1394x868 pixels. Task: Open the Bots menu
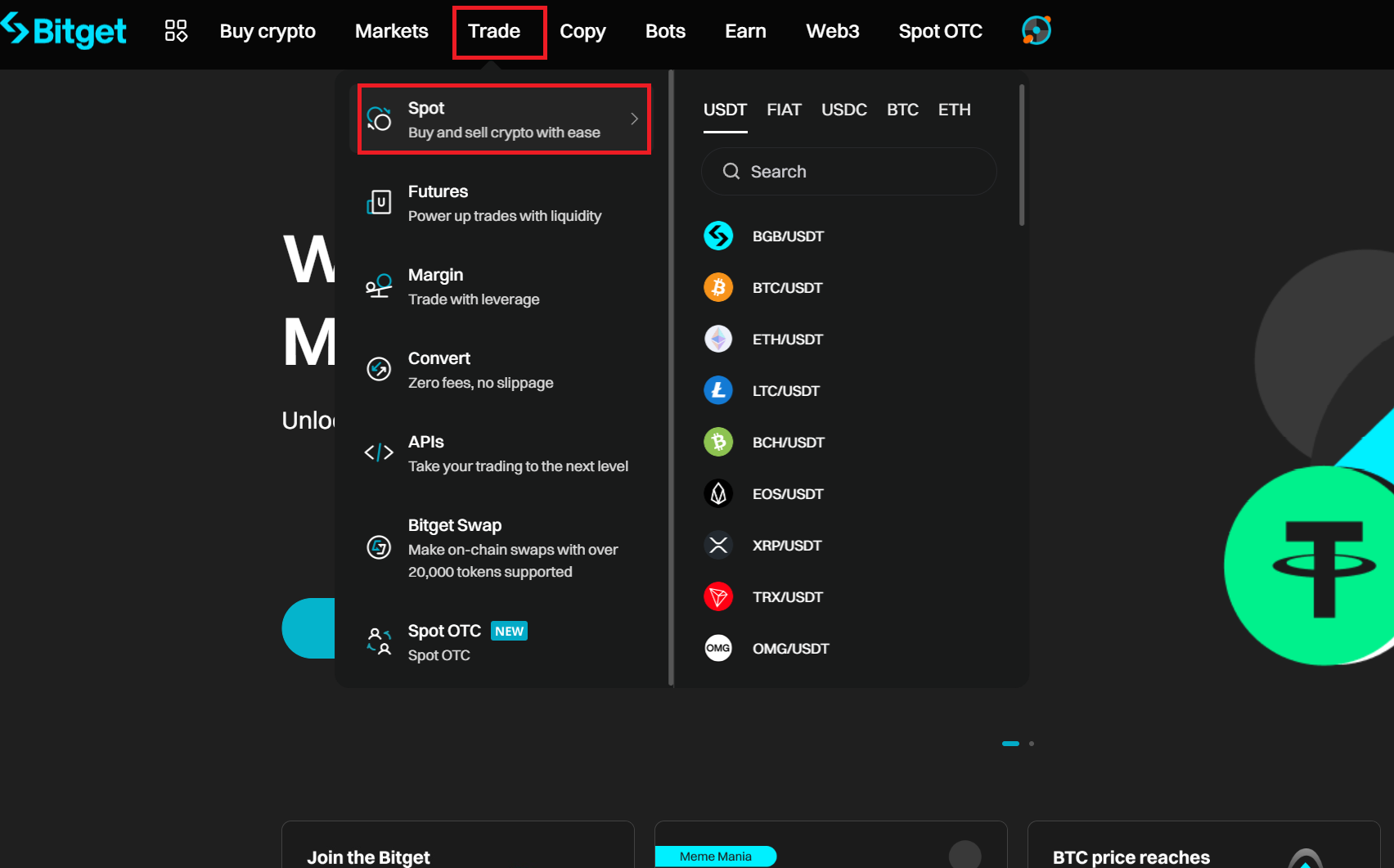coord(665,31)
